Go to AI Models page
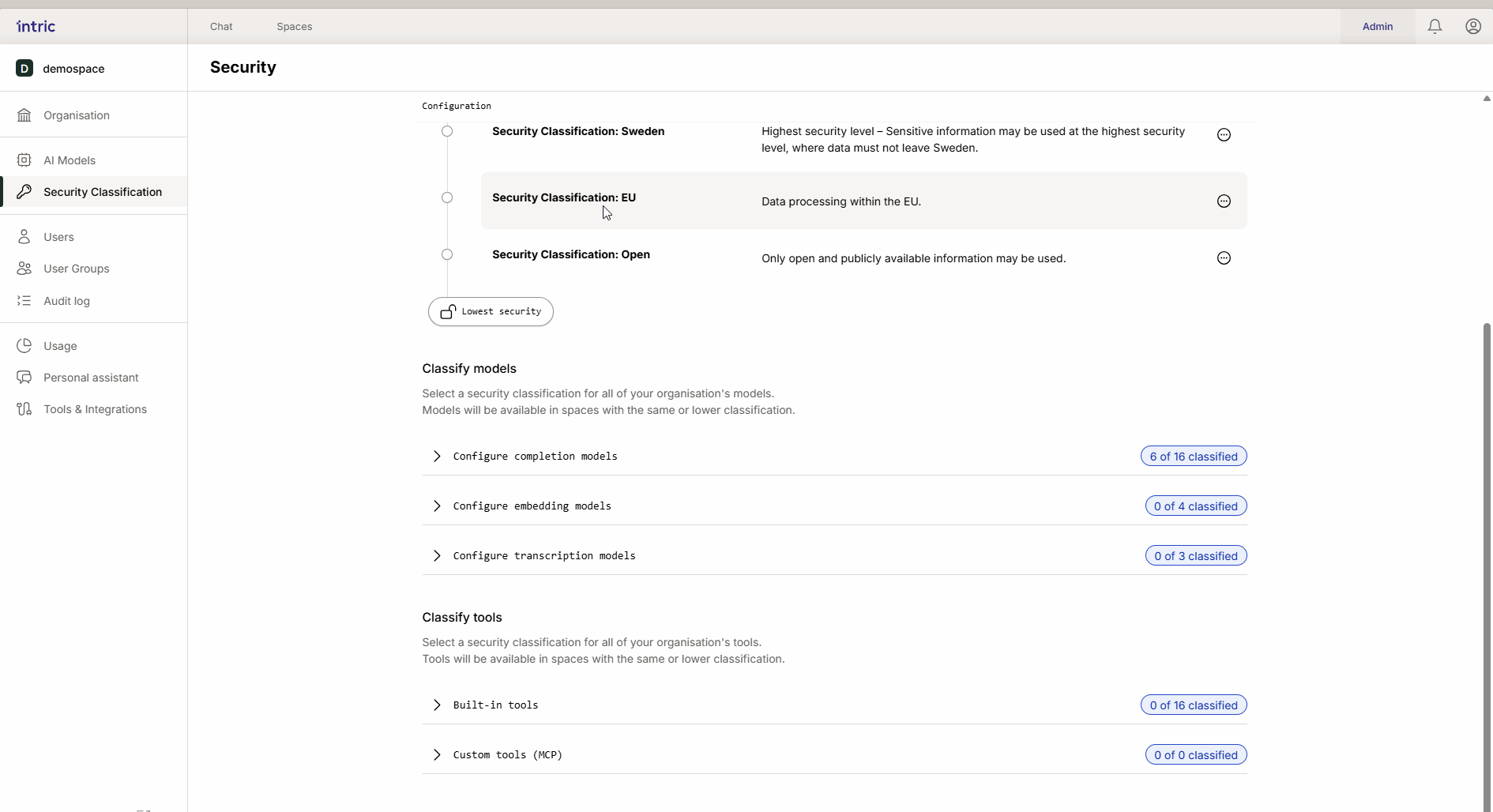Viewport: 1493px width, 812px height. [x=70, y=160]
